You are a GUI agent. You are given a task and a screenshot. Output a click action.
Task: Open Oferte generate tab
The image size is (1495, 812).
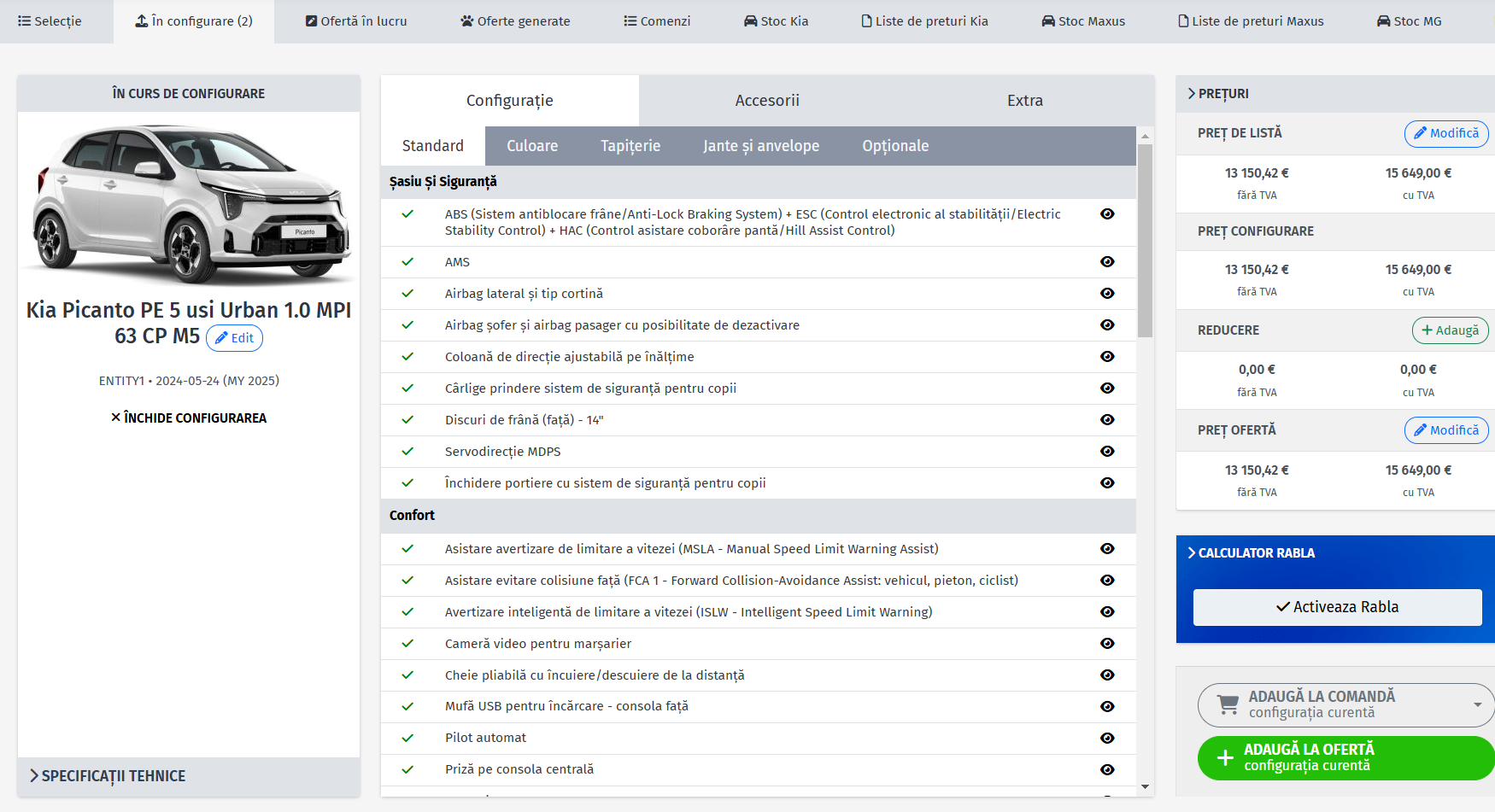515,21
